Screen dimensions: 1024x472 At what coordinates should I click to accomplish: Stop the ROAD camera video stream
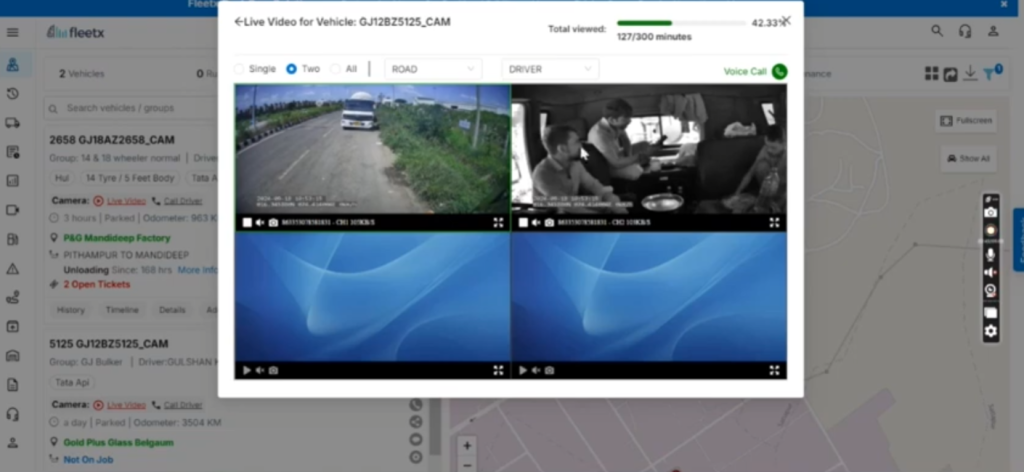pos(247,223)
